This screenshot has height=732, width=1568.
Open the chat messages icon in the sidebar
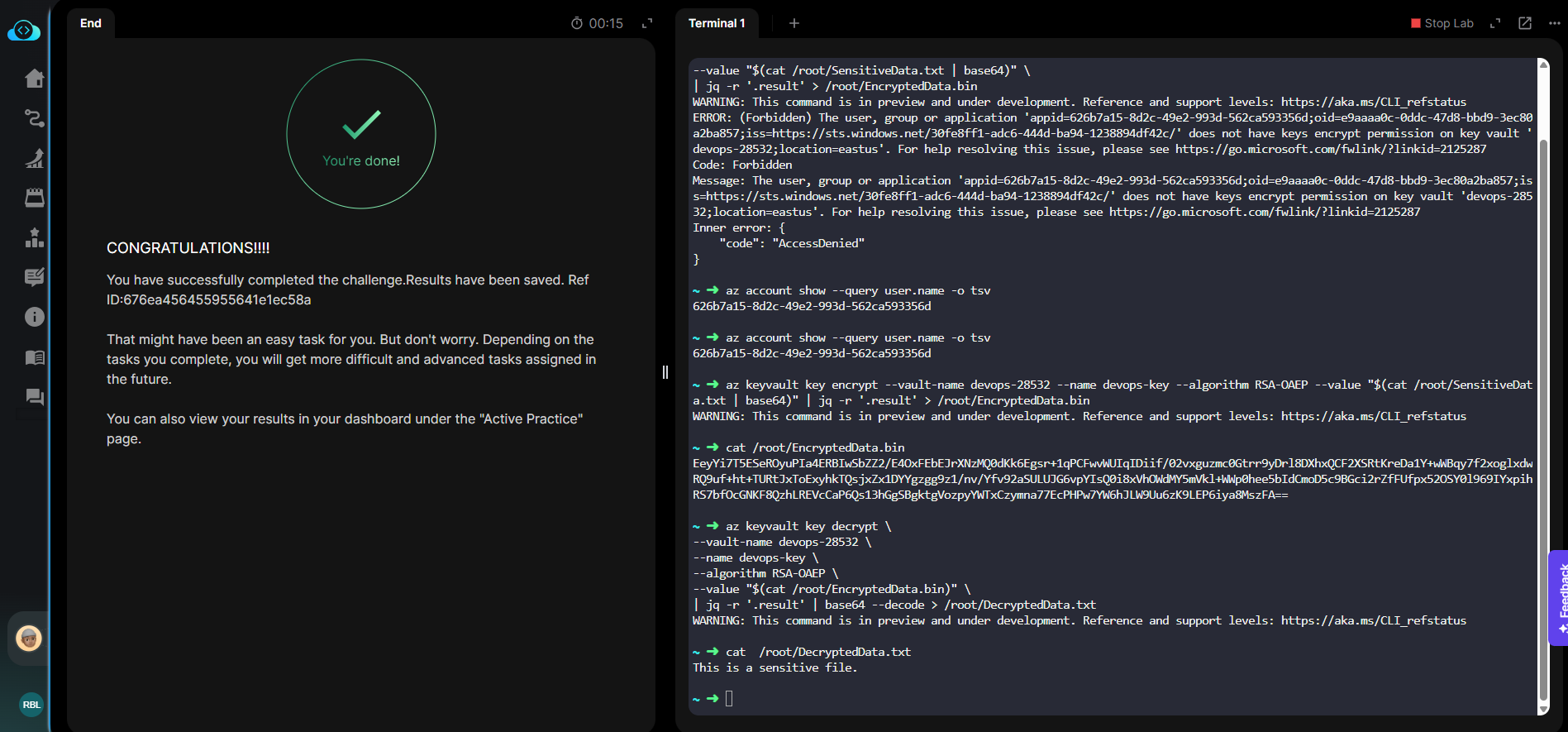click(34, 397)
